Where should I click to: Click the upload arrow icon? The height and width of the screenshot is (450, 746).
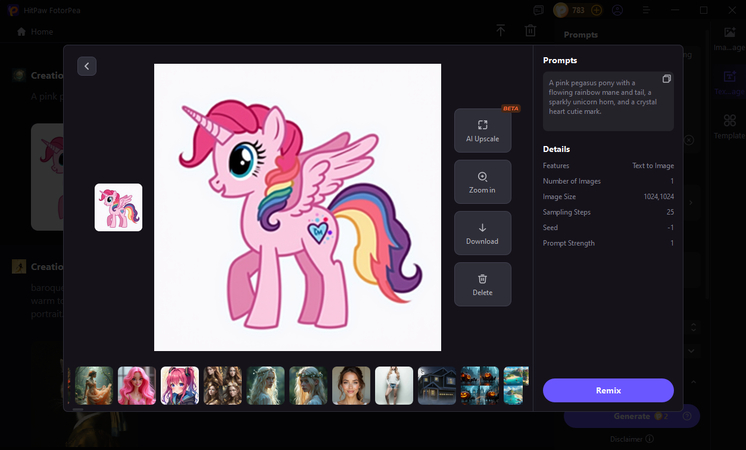click(x=501, y=31)
